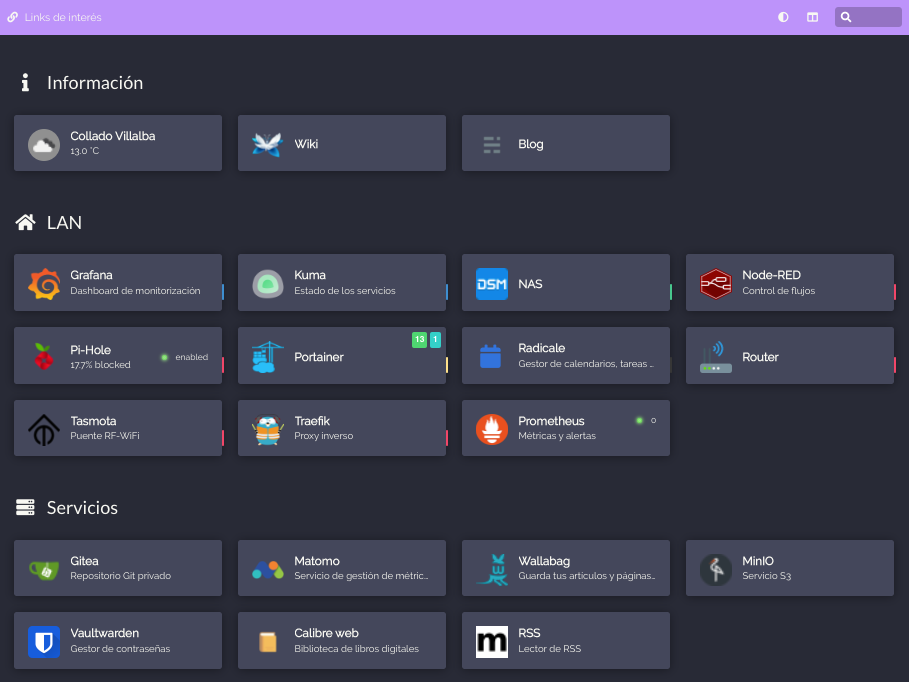Click the Kuma icon for Estado de los servicios
The width and height of the screenshot is (909, 682).
click(268, 282)
